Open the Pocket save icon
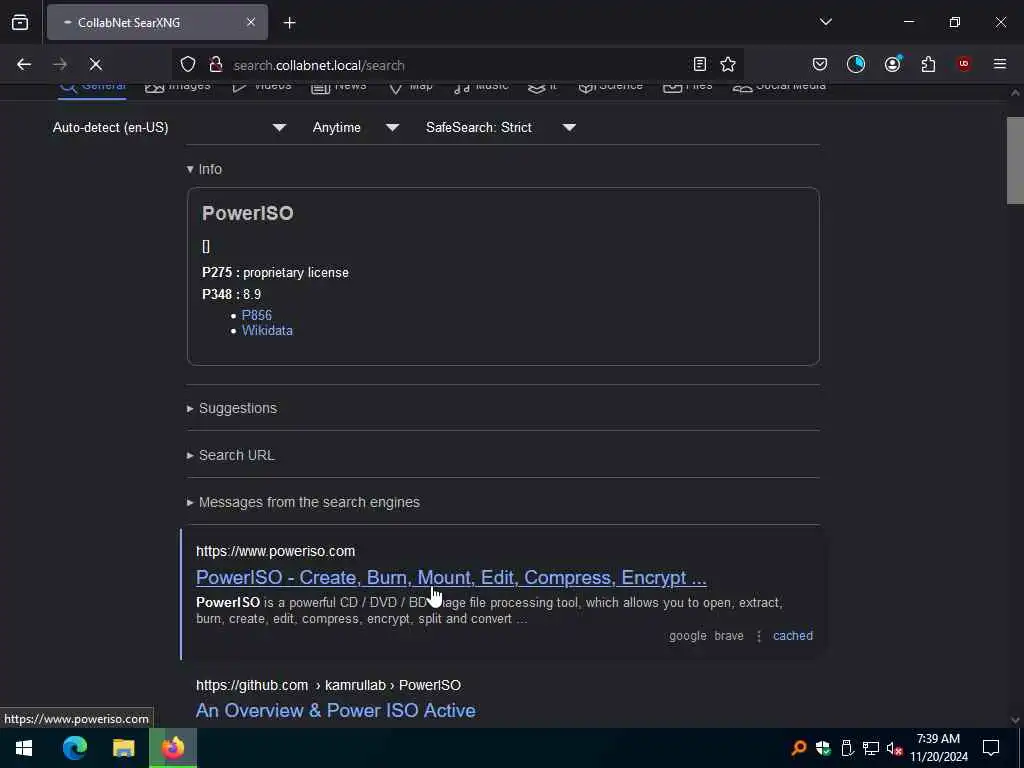The width and height of the screenshot is (1024, 768). (x=820, y=64)
